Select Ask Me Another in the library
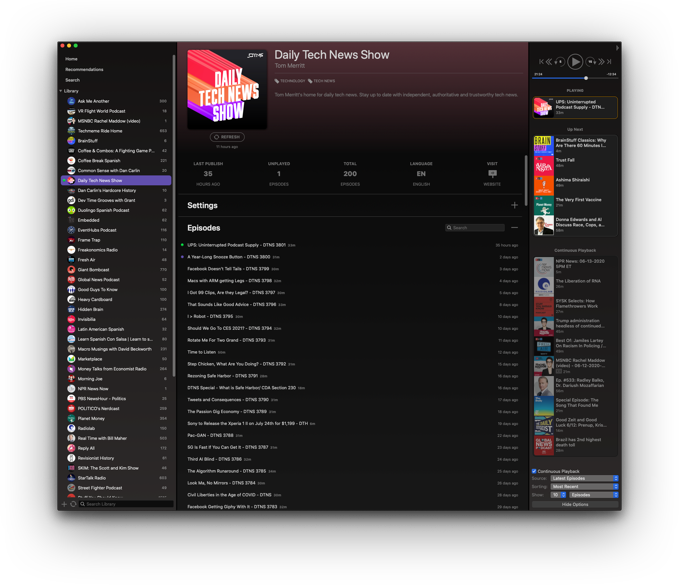The width and height of the screenshot is (679, 585). coord(116,101)
